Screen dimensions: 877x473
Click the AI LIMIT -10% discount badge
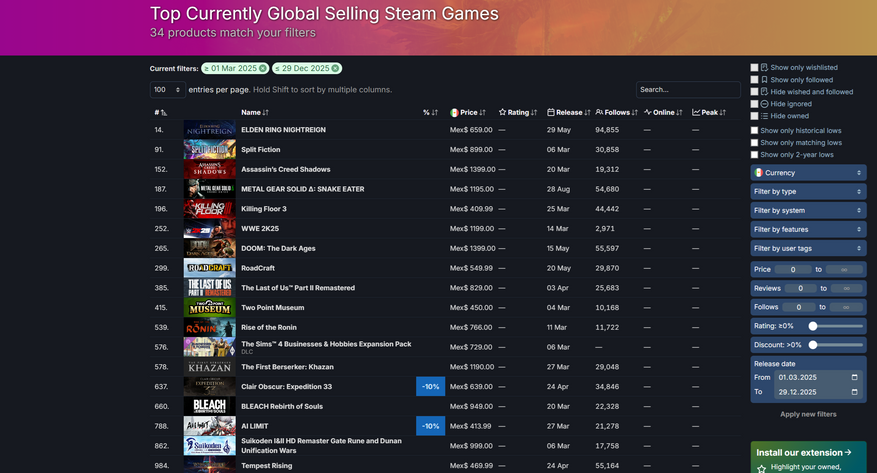pyautogui.click(x=431, y=426)
